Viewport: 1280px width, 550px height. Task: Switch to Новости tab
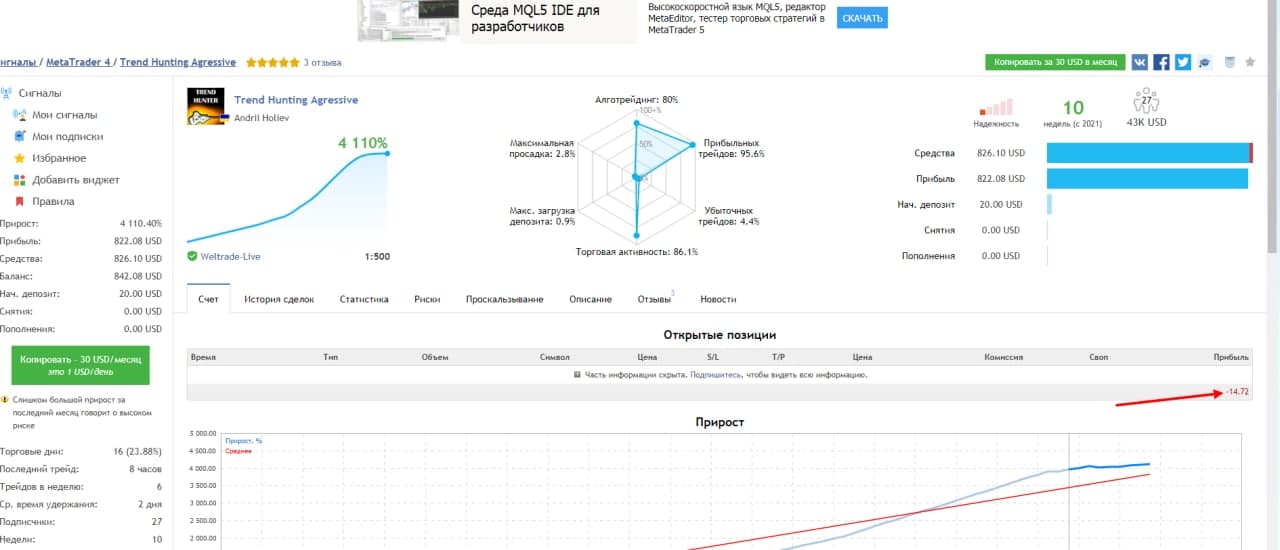[718, 299]
